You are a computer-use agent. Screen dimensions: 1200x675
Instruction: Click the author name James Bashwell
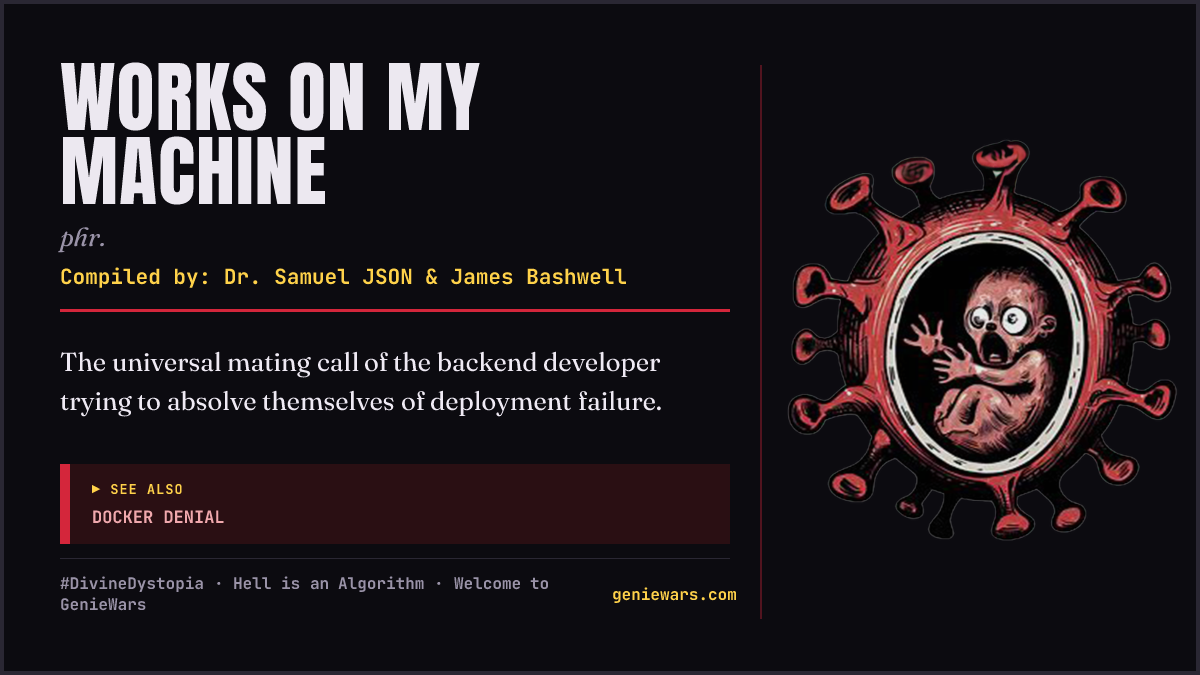(538, 277)
